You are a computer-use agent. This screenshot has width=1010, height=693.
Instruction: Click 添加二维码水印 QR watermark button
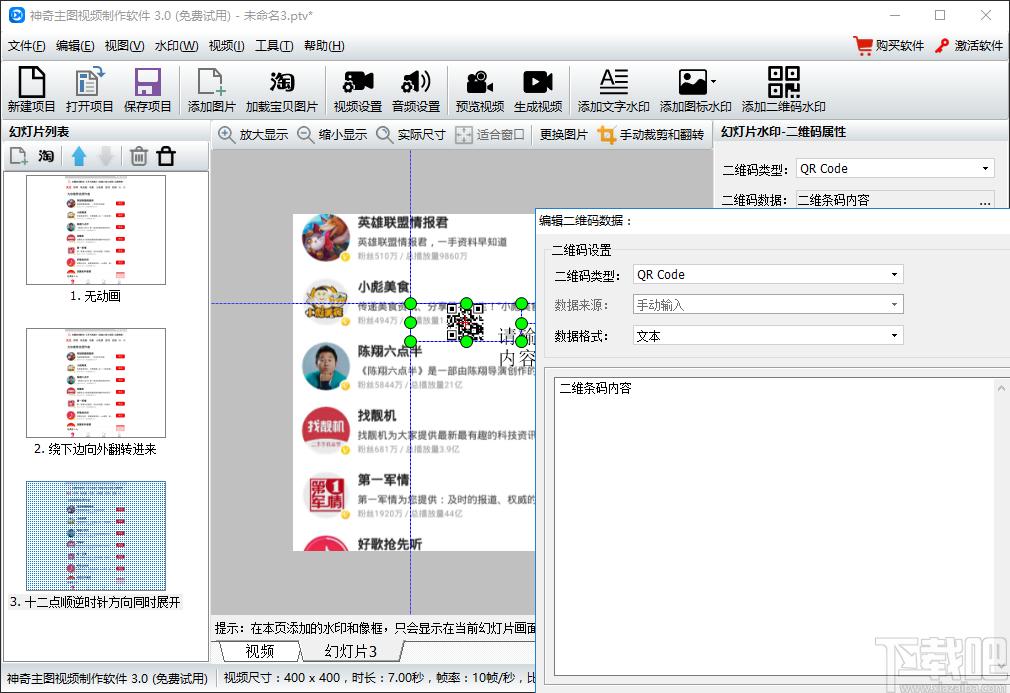[783, 90]
